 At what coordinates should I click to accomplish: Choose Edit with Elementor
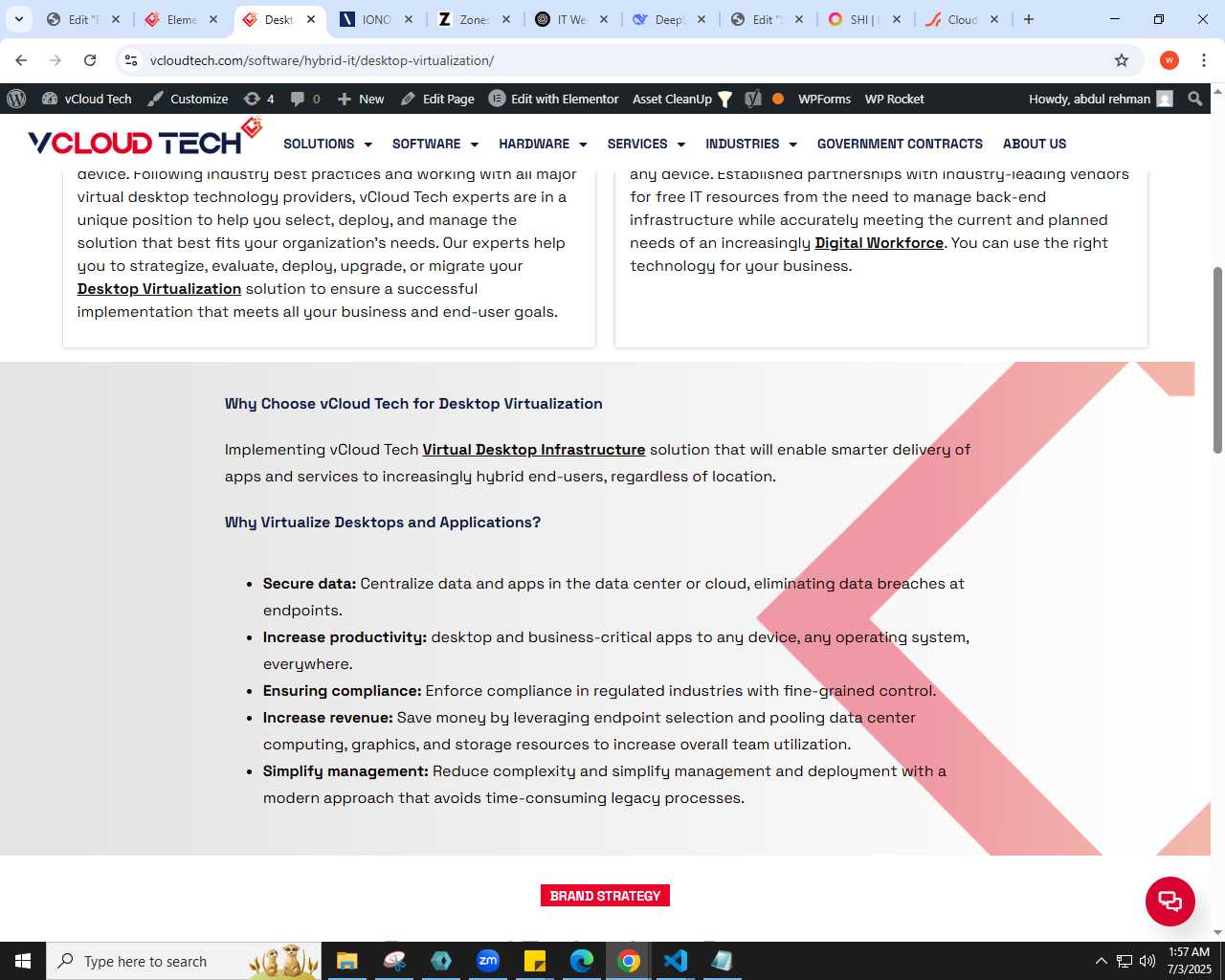(554, 99)
